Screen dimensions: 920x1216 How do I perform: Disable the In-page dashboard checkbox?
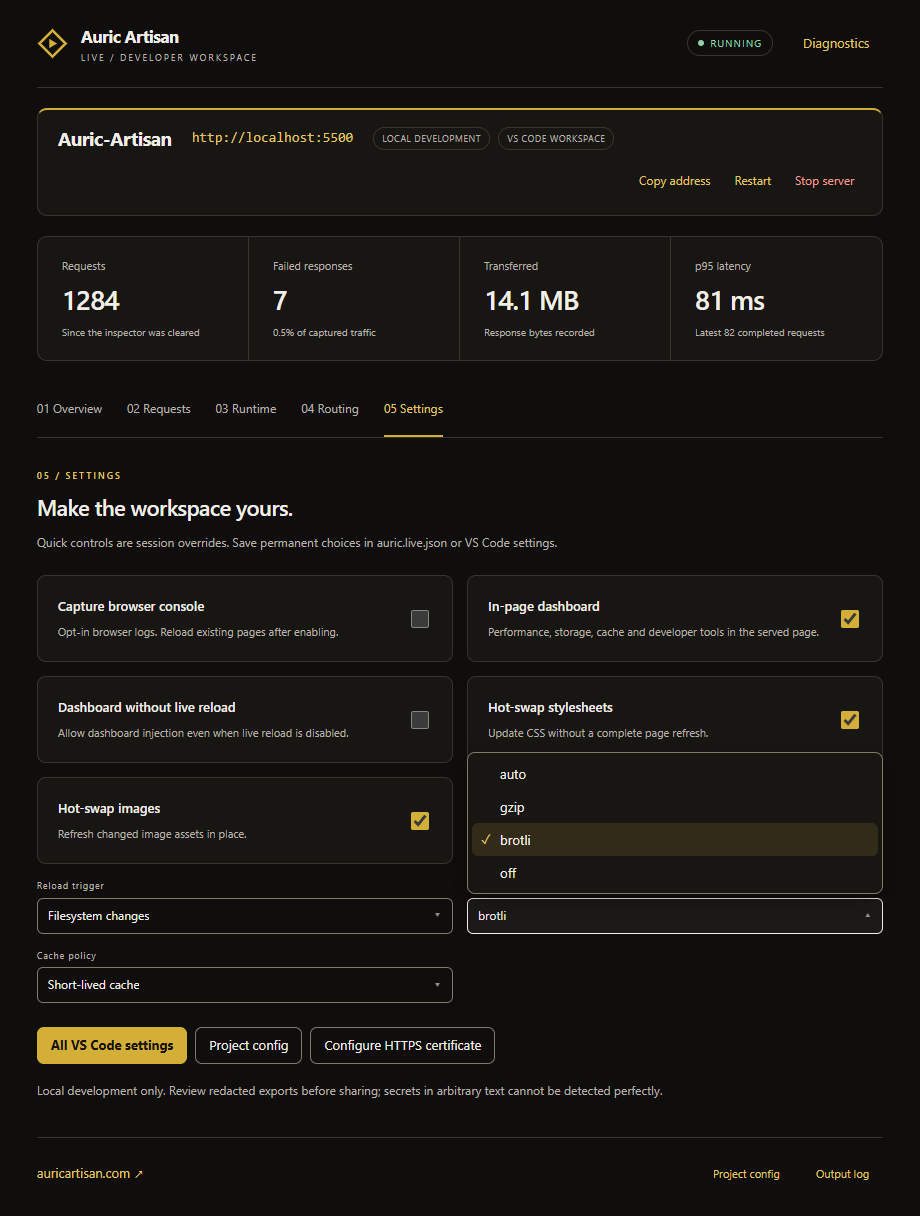click(850, 619)
